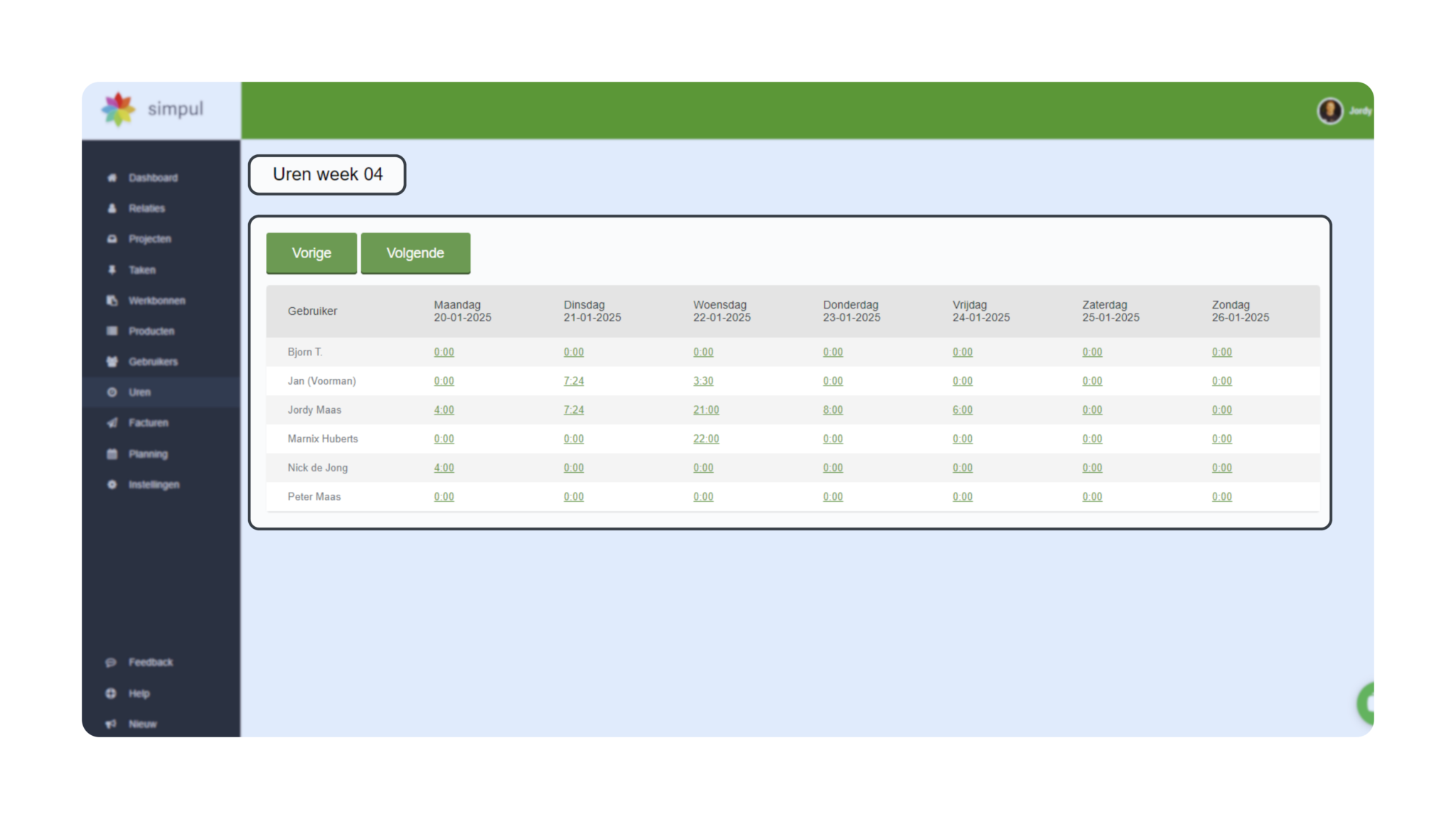Open the green chat widget bubble

coord(1366,703)
